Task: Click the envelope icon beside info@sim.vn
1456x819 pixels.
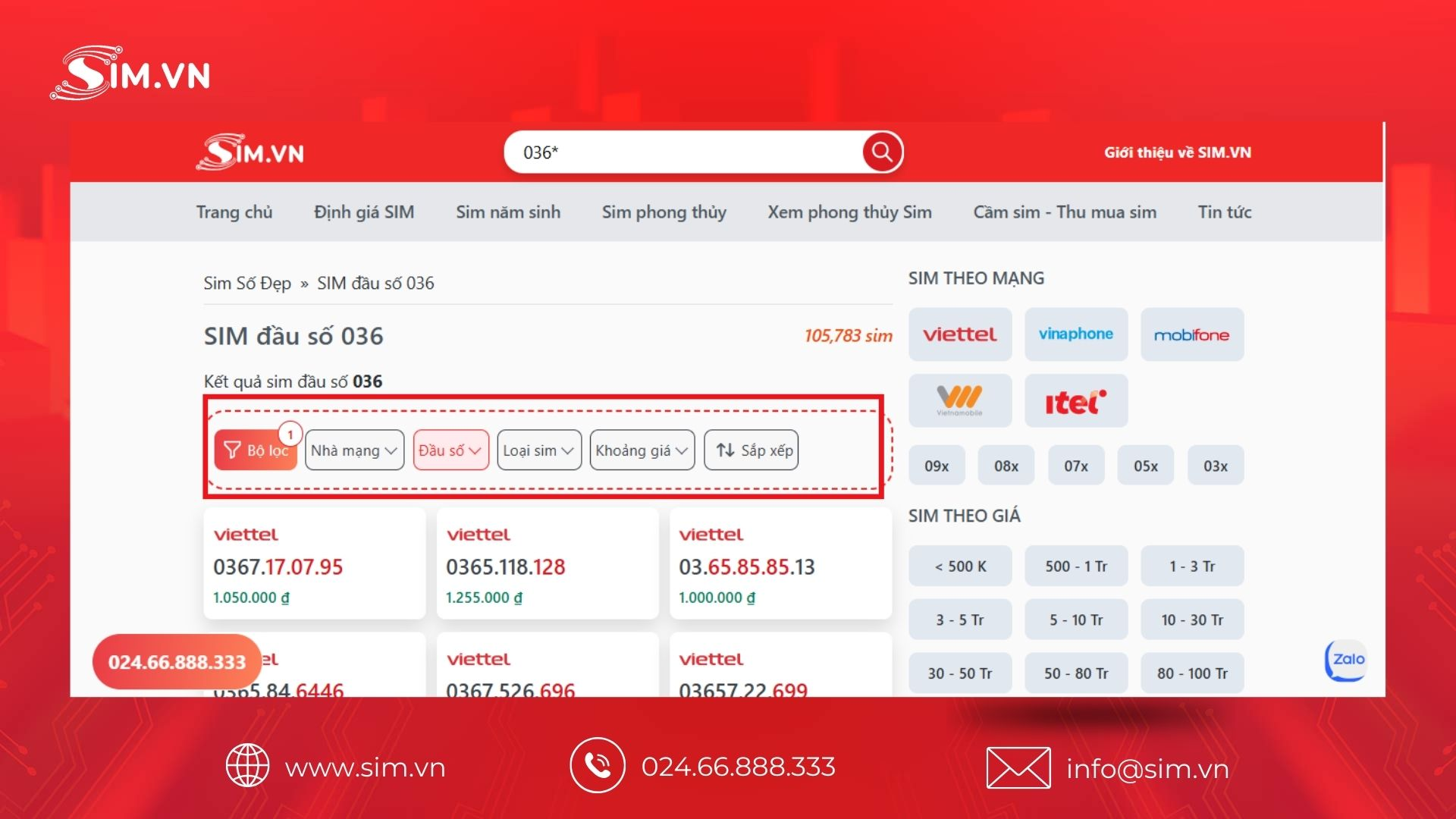Action: 1018,767
